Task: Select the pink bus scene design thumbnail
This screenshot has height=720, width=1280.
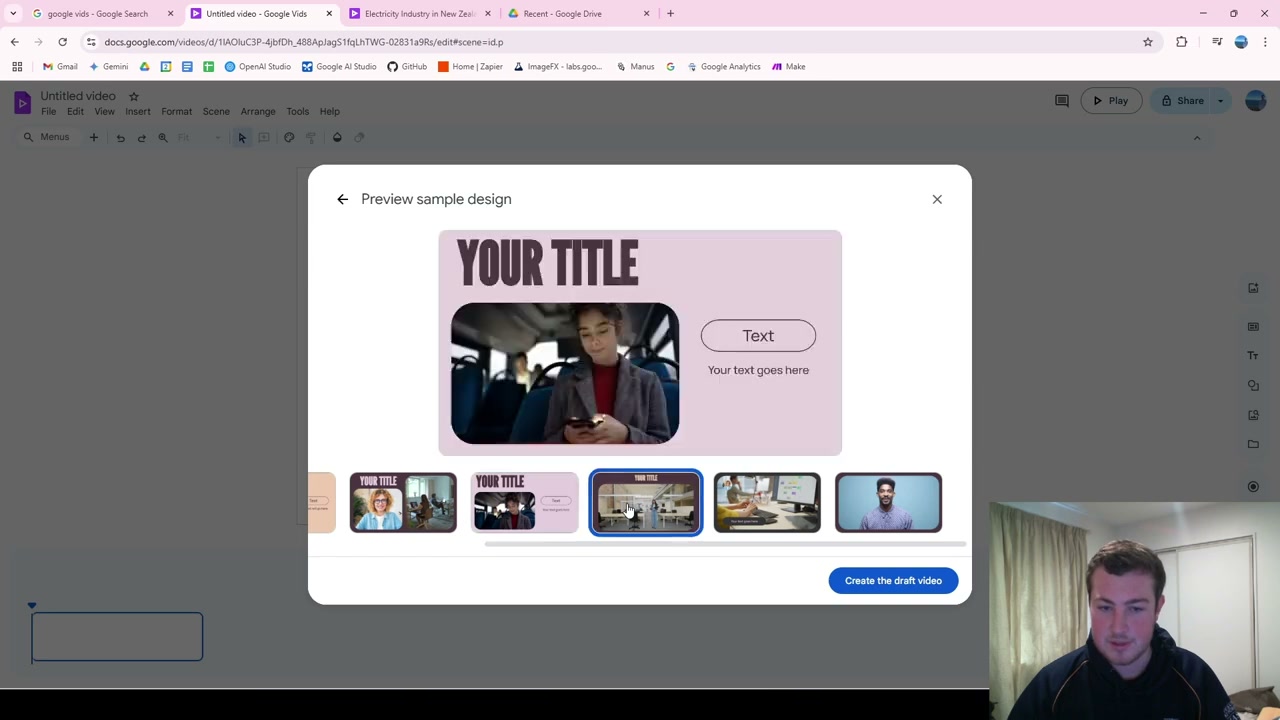Action: coord(524,502)
